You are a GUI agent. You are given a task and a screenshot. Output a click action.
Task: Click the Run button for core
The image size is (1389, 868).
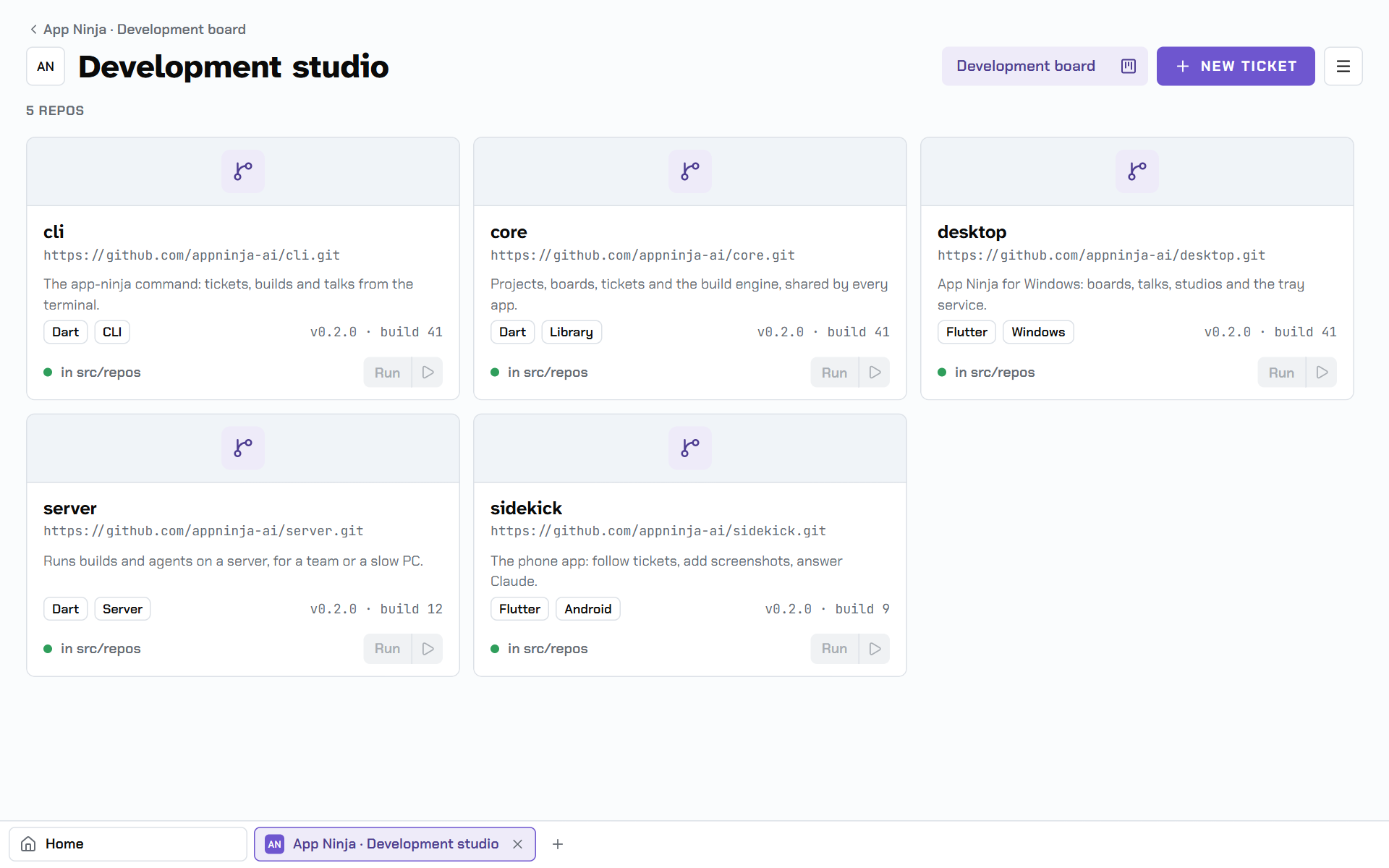(835, 373)
